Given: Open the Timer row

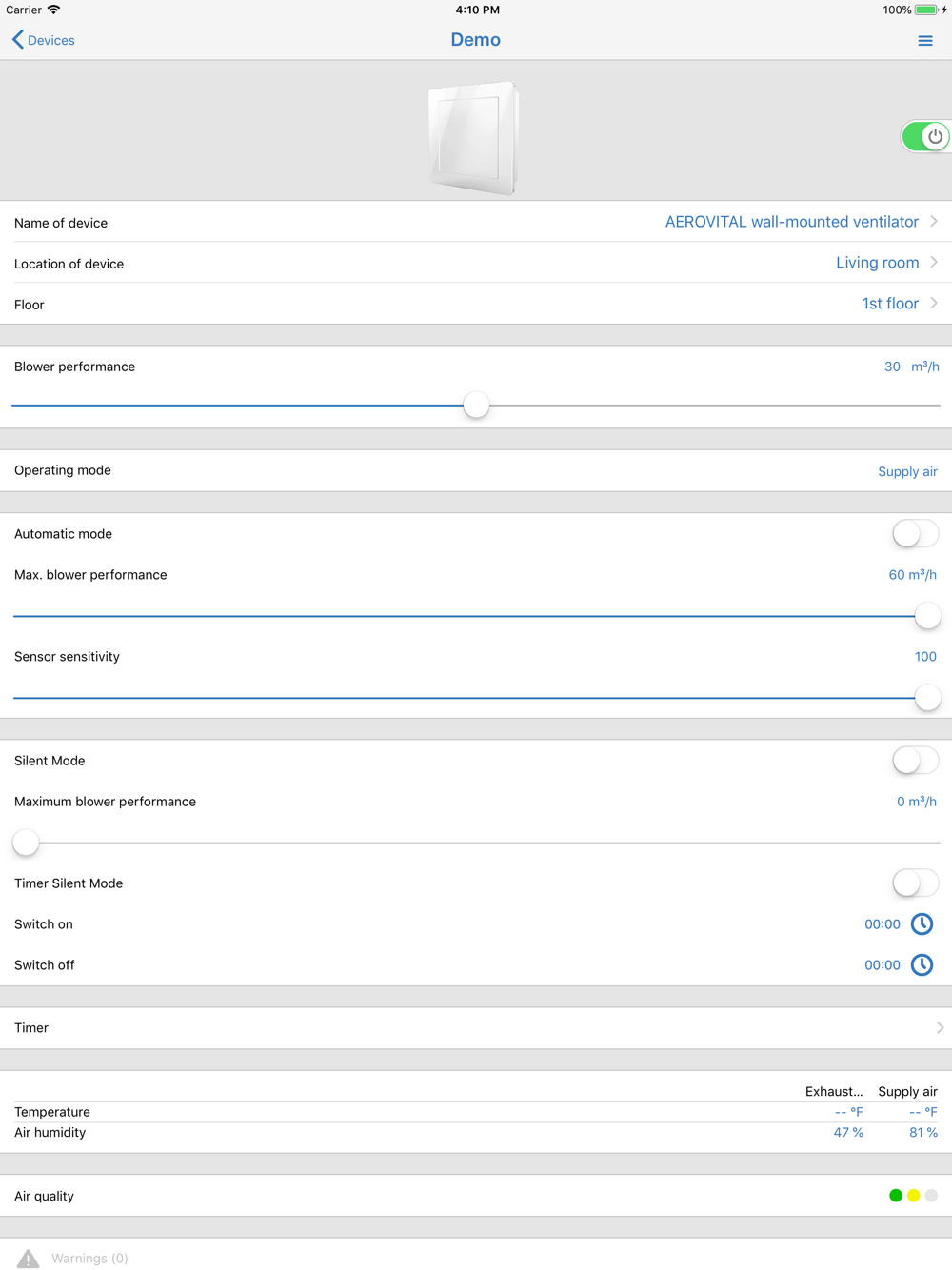Looking at the screenshot, I should pyautogui.click(x=476, y=1028).
